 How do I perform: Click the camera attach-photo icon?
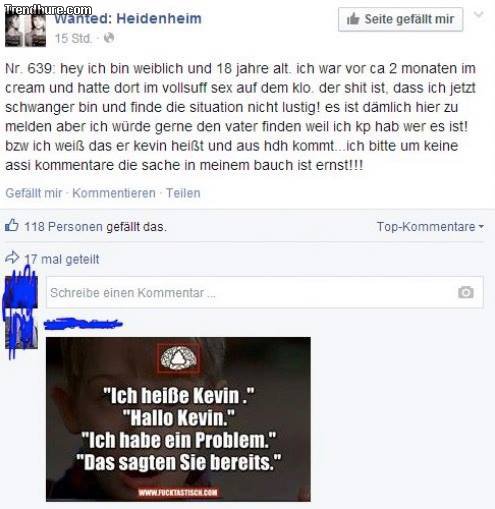tap(466, 292)
